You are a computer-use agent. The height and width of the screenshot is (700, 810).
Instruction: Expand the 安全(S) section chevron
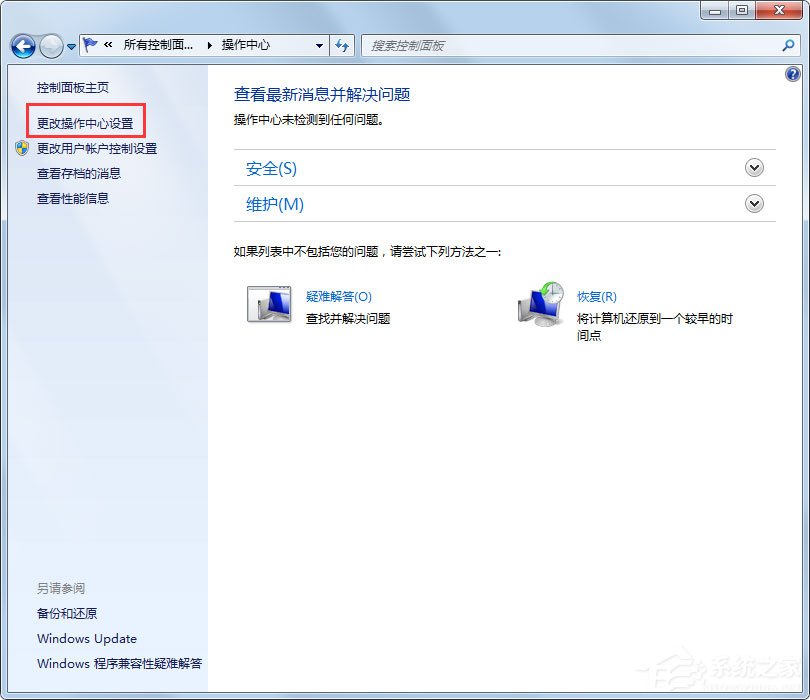pos(754,168)
